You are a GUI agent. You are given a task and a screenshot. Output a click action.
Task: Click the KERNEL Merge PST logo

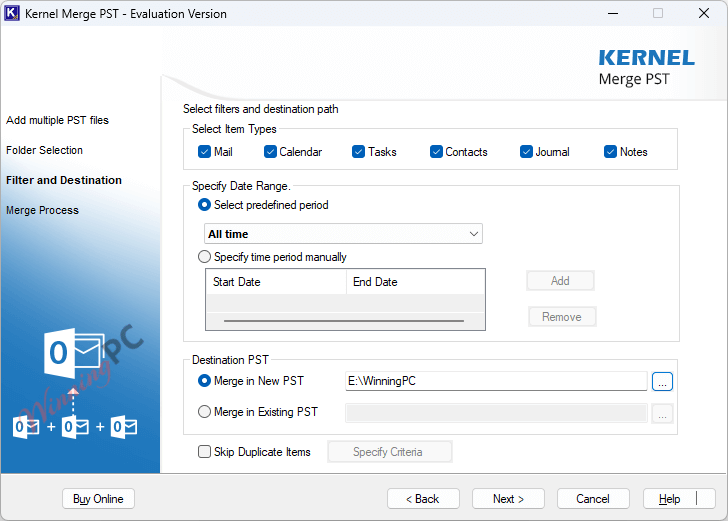tap(646, 68)
